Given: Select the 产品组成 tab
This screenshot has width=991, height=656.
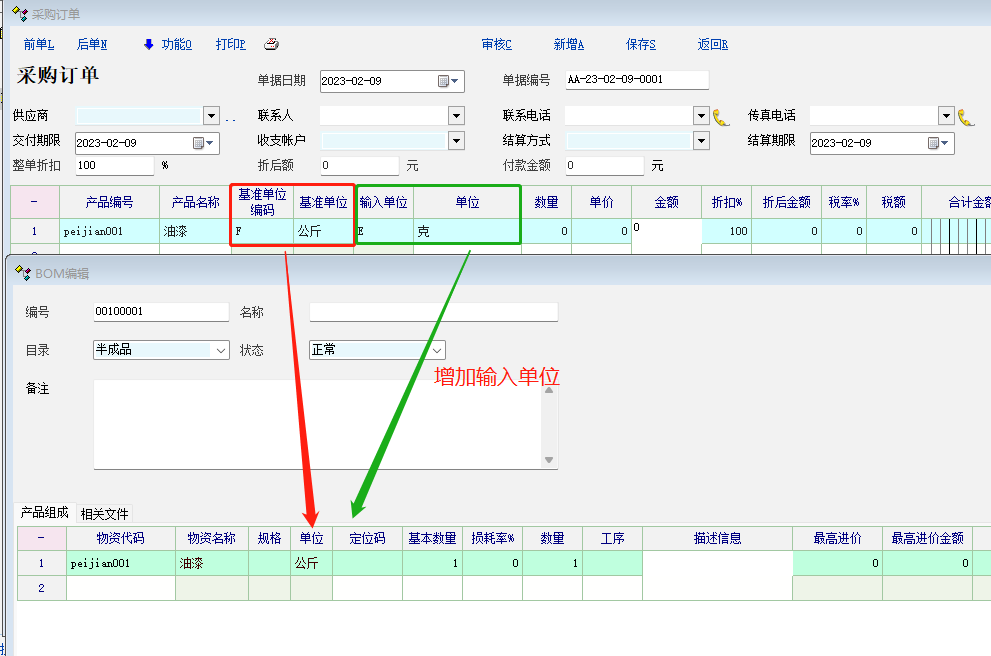Looking at the screenshot, I should (44, 513).
